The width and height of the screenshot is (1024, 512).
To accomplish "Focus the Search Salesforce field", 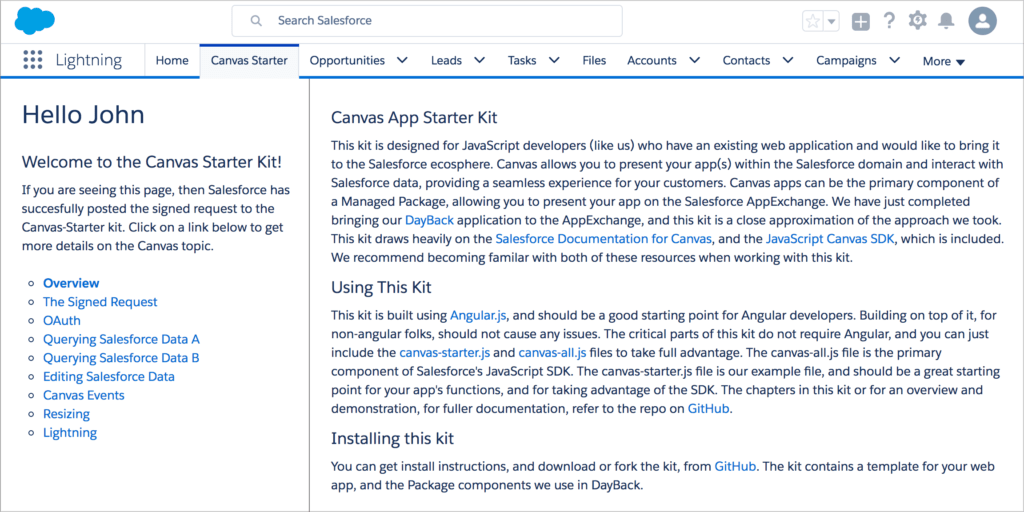I will pyautogui.click(x=427, y=21).
